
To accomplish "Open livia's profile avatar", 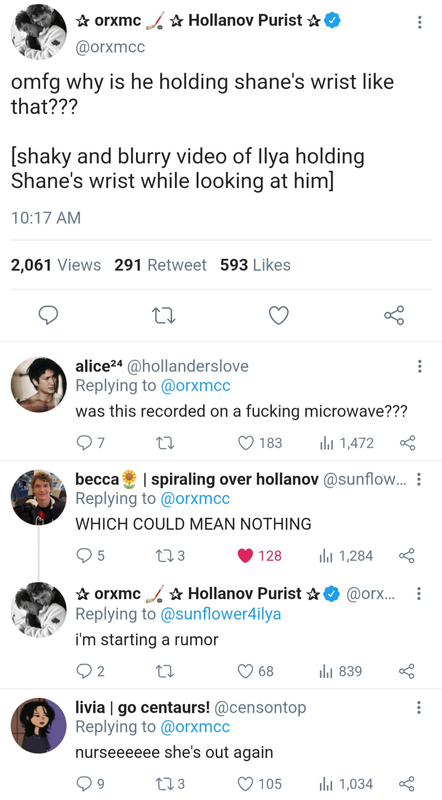I will (39, 725).
